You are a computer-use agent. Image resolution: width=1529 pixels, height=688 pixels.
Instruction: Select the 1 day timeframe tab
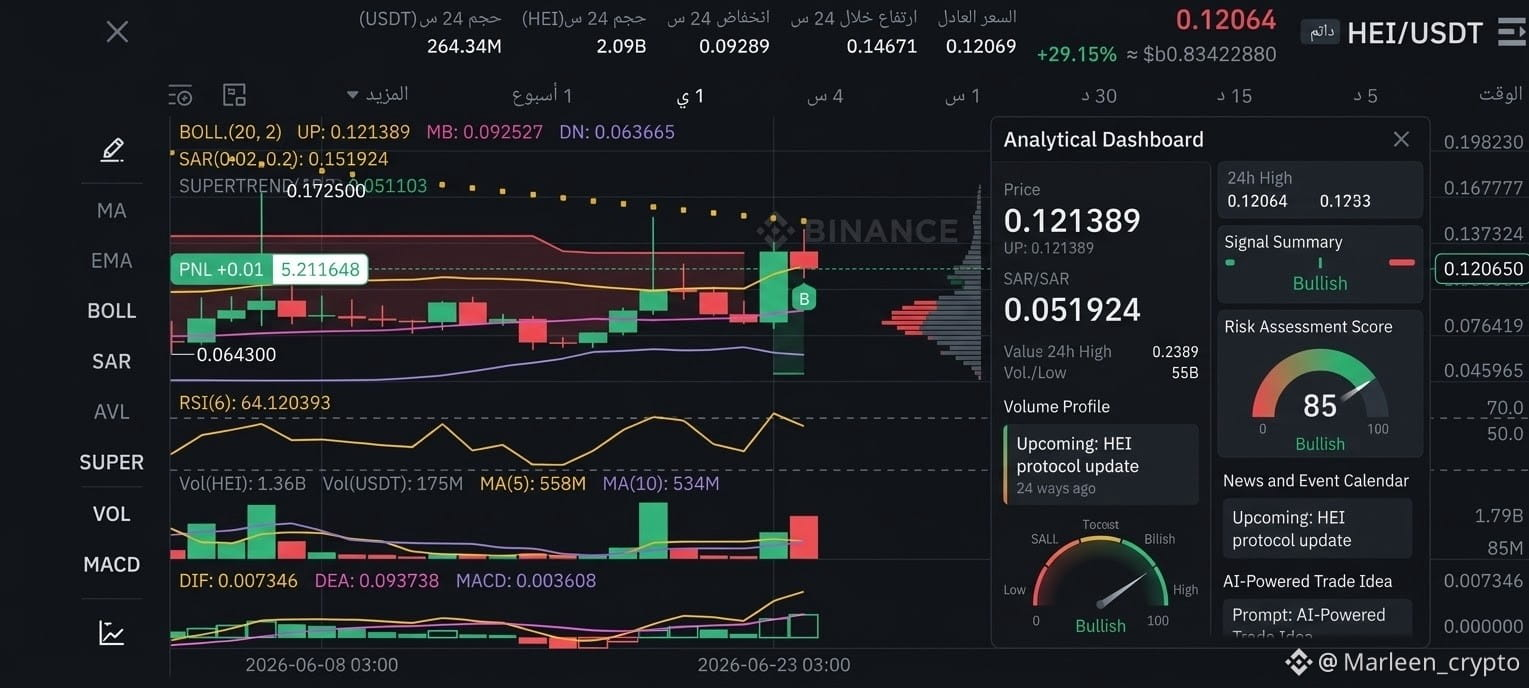point(691,96)
